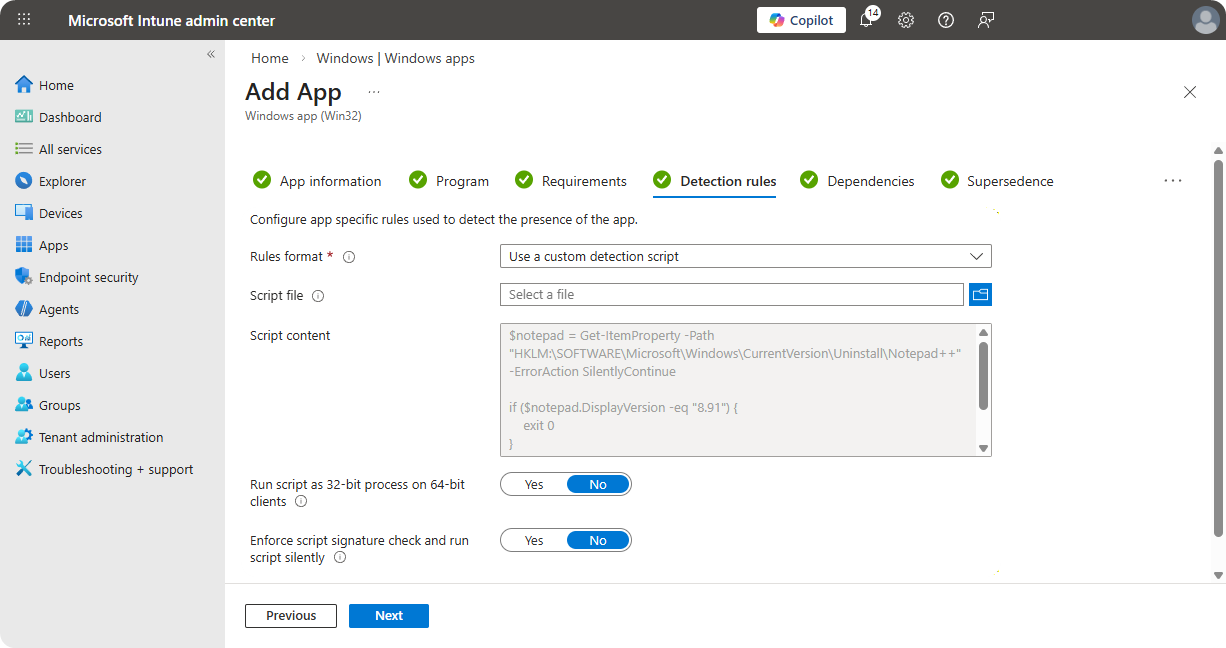
Task: Open the app launcher waffle icon
Action: point(24,20)
